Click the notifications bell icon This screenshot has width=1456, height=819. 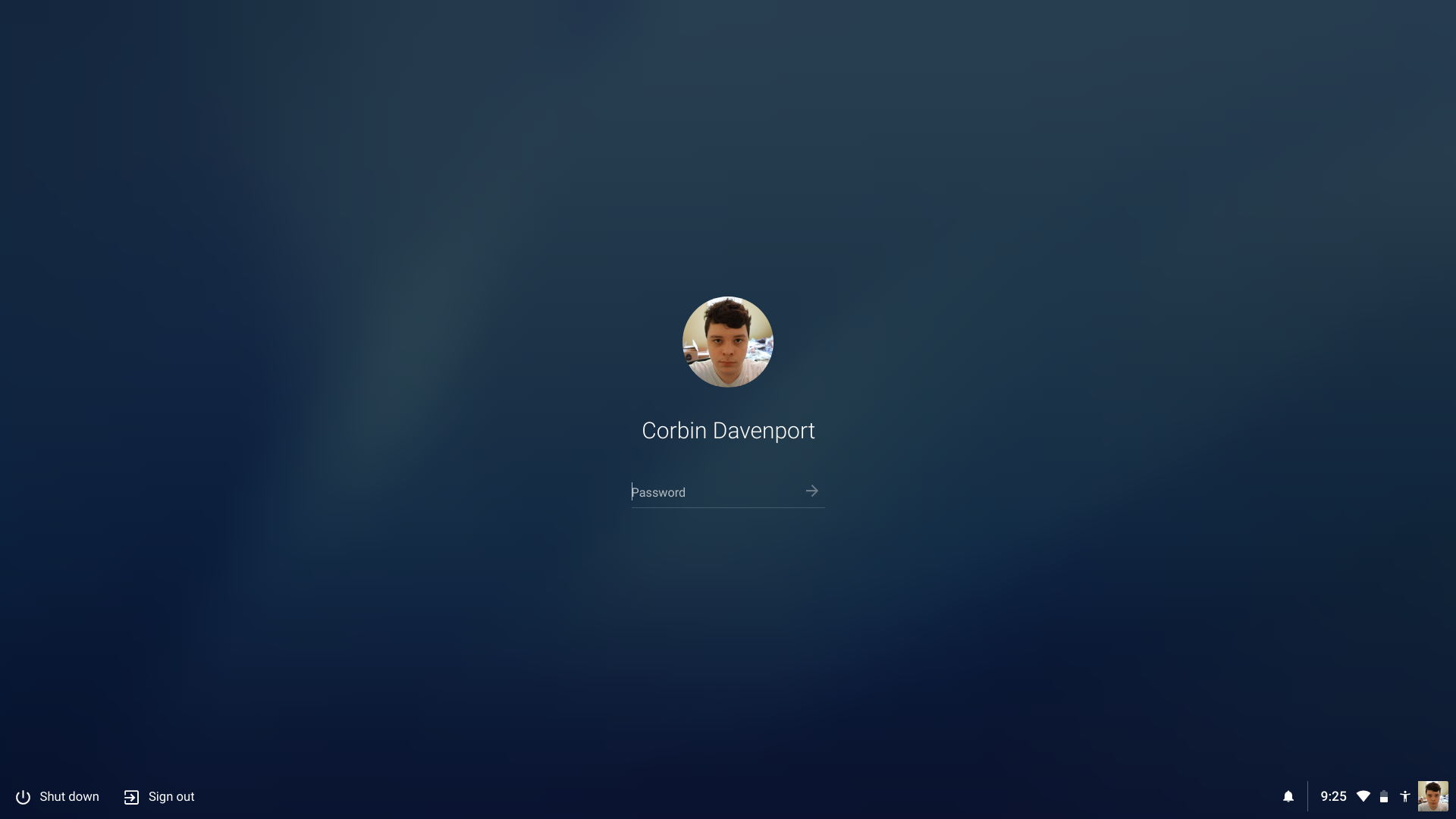pos(1288,797)
